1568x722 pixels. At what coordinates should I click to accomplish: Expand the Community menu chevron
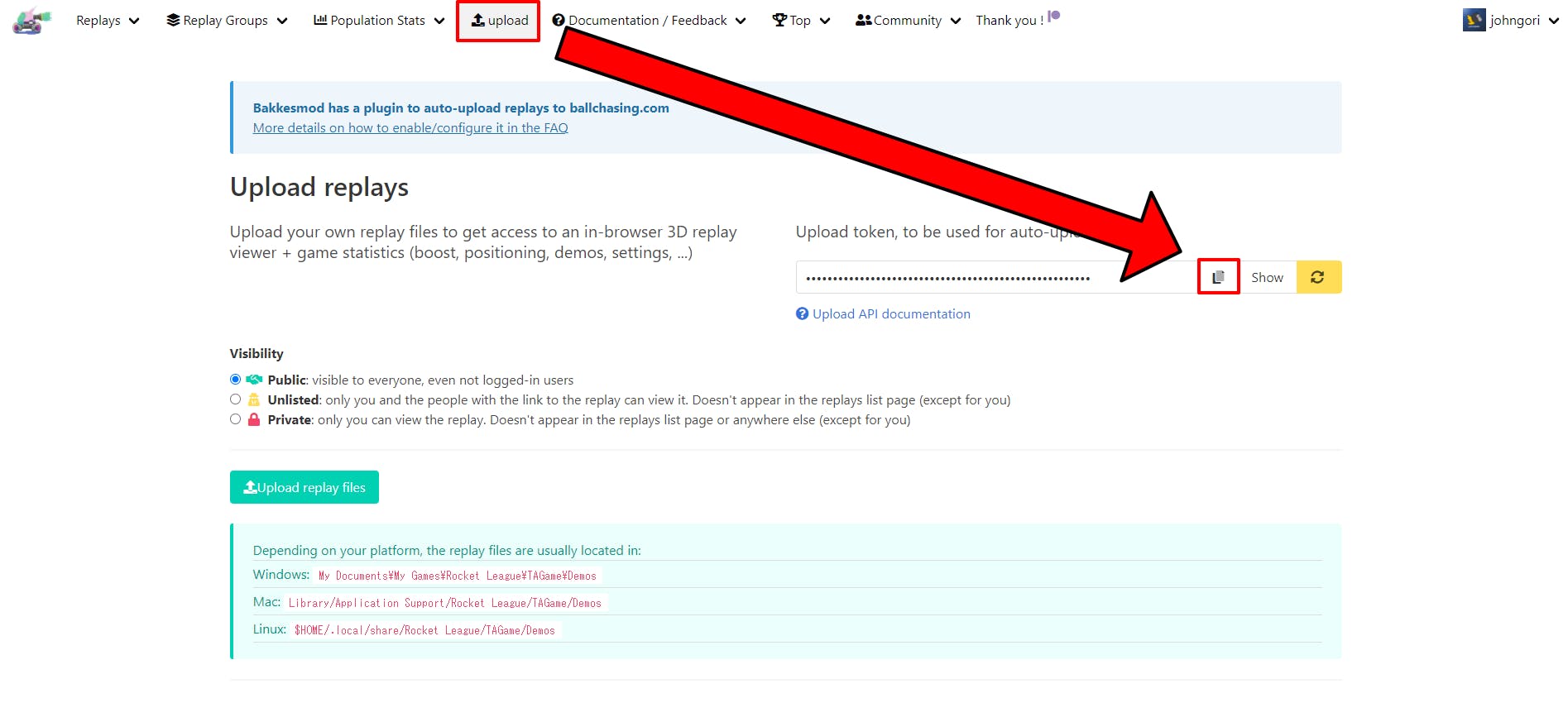pyautogui.click(x=956, y=21)
